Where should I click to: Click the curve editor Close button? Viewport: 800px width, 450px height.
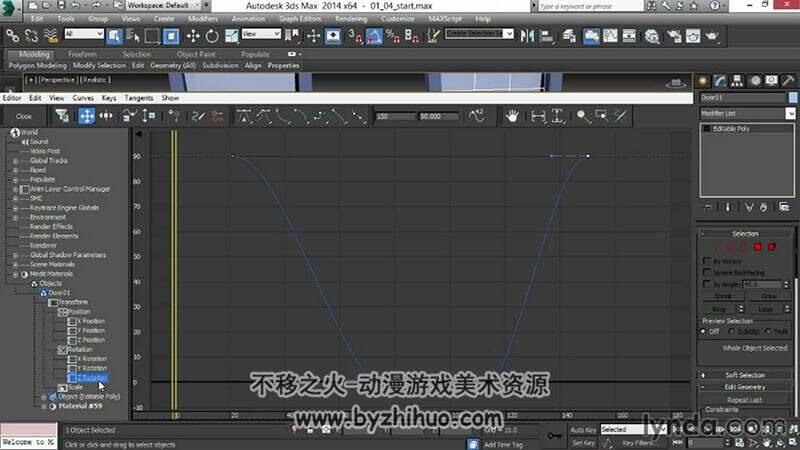pos(23,116)
